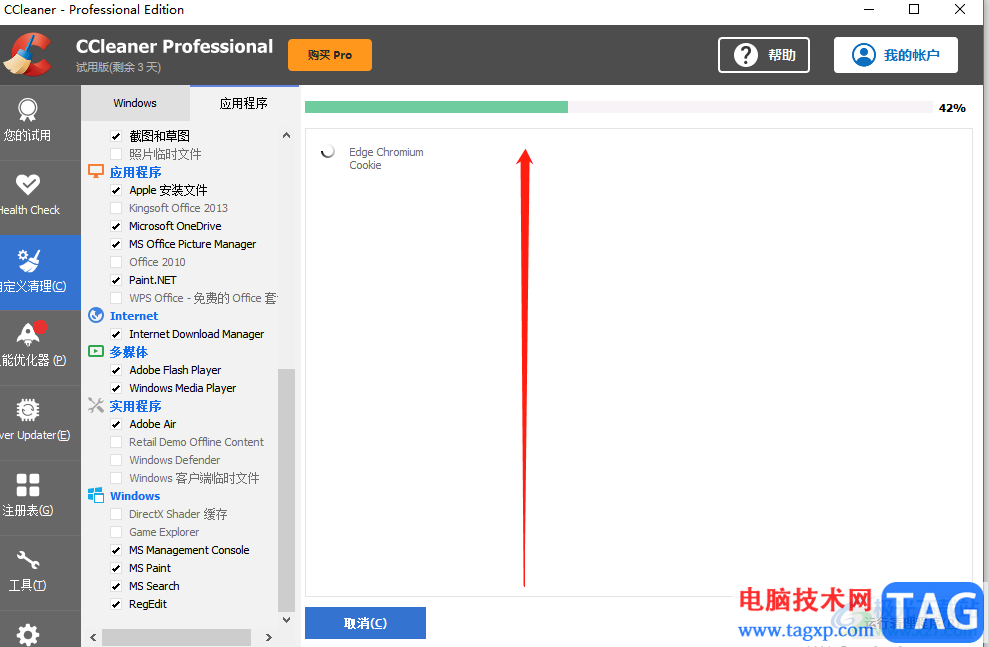Screen dimensions: 990x647
Task: Click the 42% progress label
Action: pyautogui.click(x=952, y=108)
